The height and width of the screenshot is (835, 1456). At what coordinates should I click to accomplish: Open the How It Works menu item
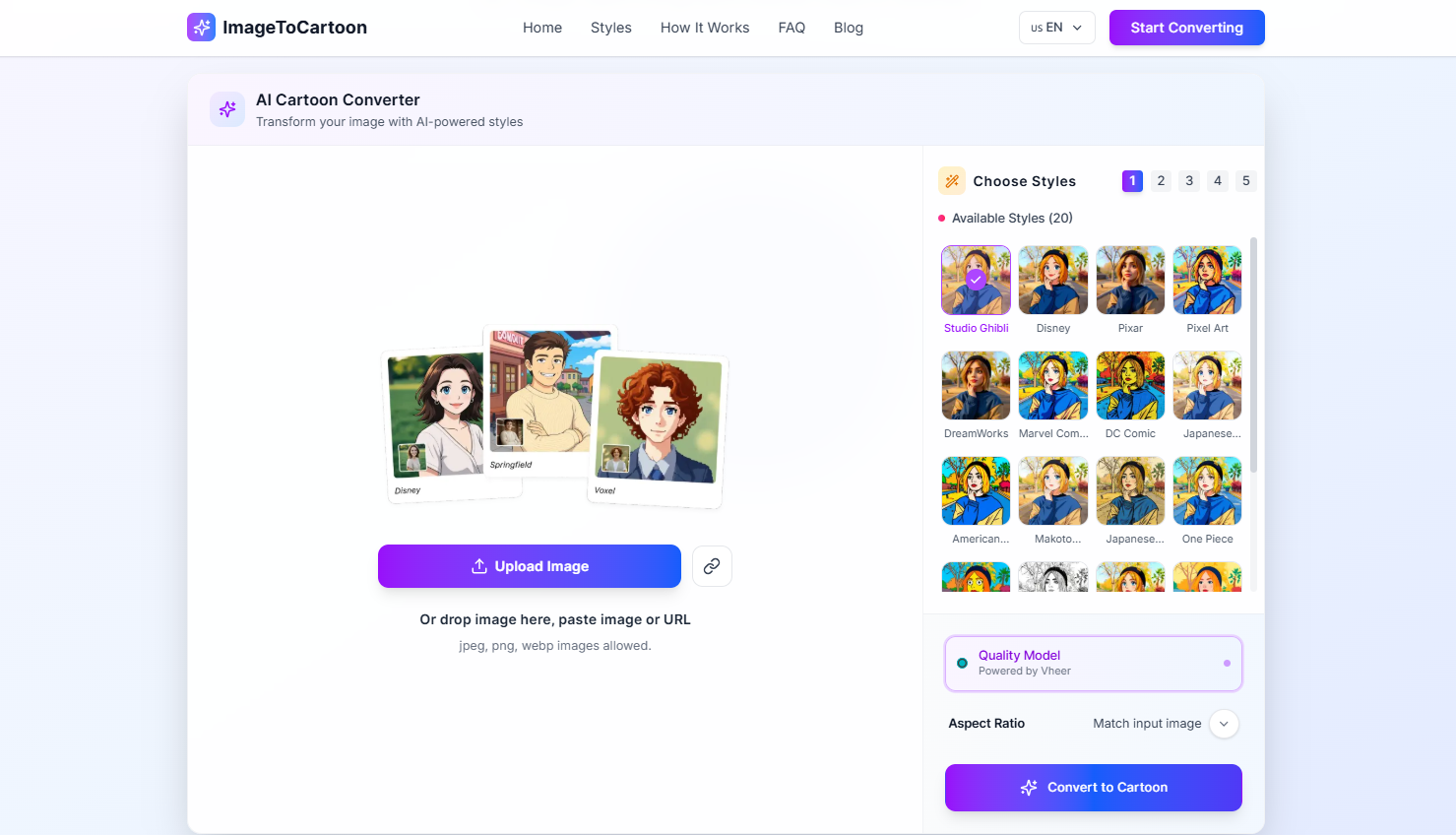(x=705, y=28)
